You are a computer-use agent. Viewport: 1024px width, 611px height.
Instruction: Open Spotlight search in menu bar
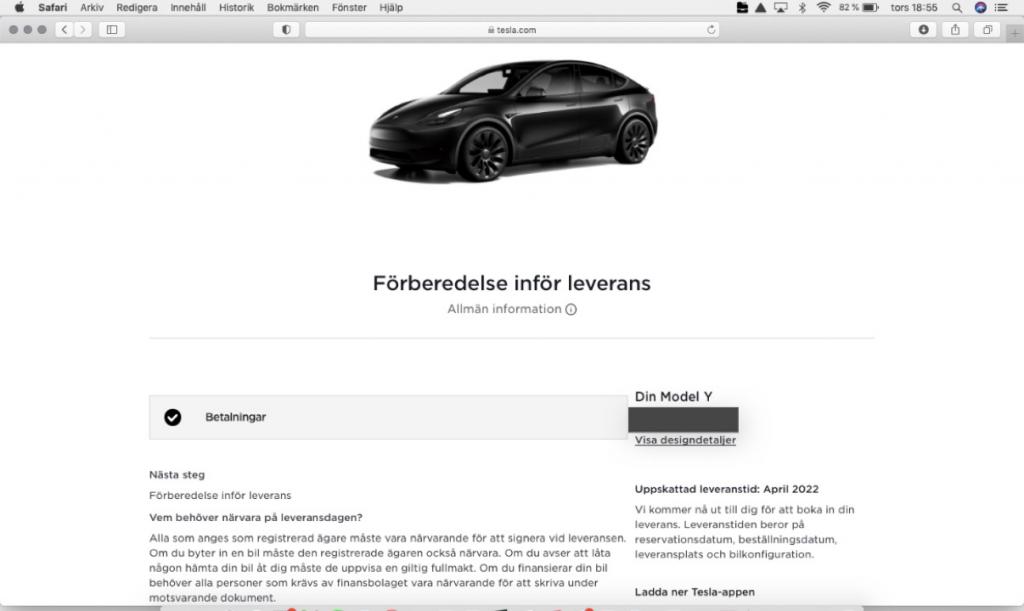(x=957, y=8)
